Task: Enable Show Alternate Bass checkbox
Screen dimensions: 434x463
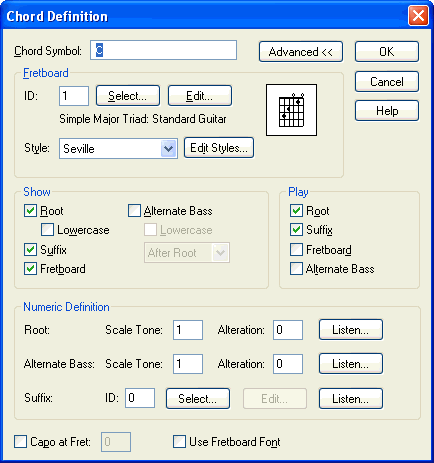Action: click(134, 211)
